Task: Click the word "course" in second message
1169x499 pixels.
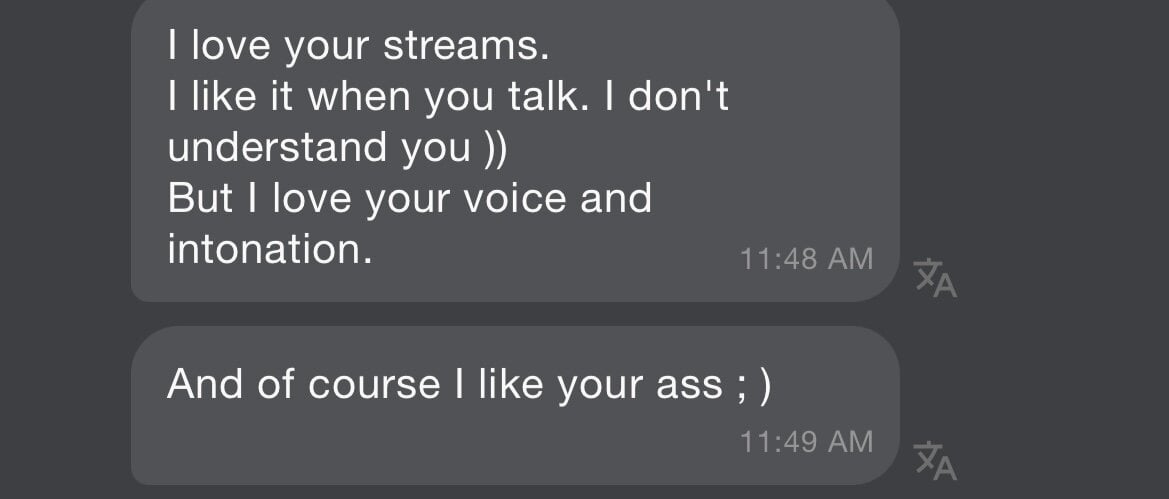Action: pyautogui.click(x=374, y=385)
